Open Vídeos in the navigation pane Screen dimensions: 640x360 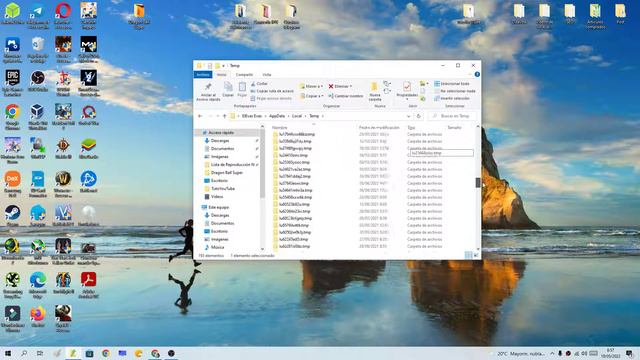(x=217, y=197)
